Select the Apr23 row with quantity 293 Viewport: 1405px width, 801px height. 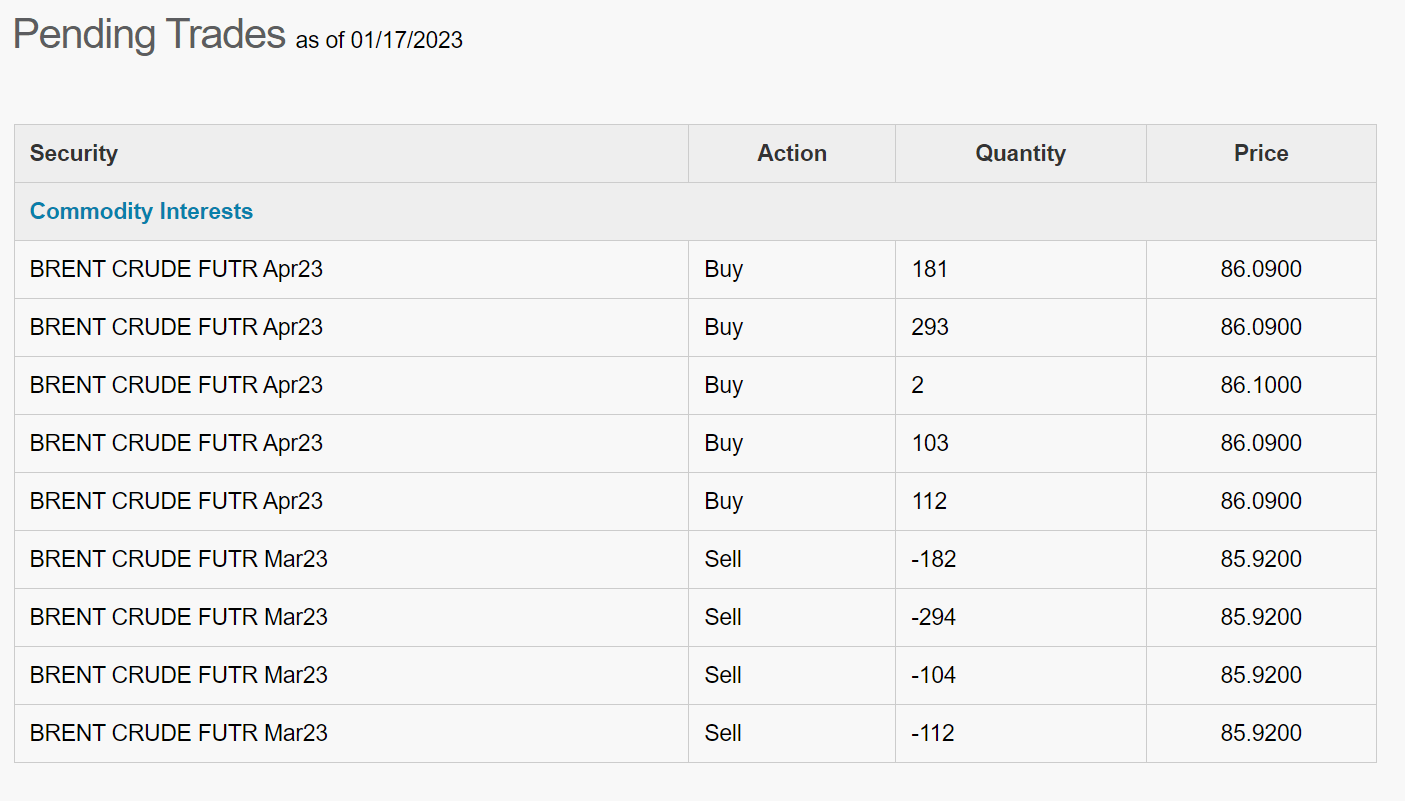[x=176, y=327]
